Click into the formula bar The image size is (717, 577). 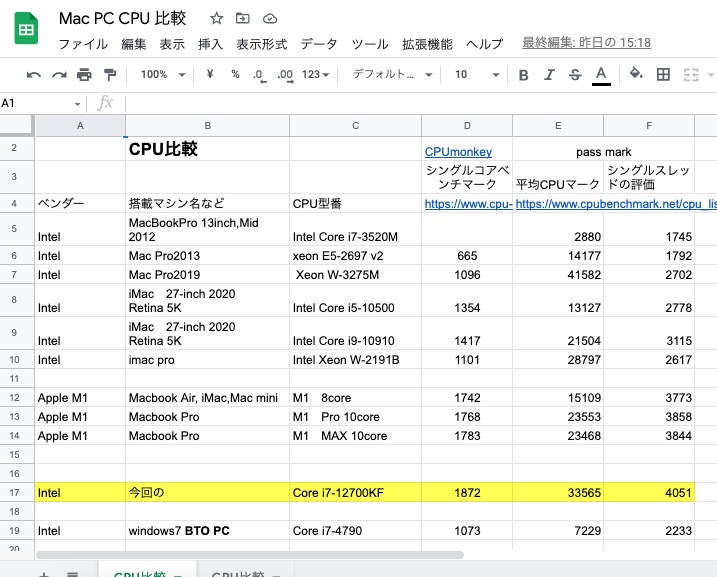pyautogui.click(x=421, y=103)
